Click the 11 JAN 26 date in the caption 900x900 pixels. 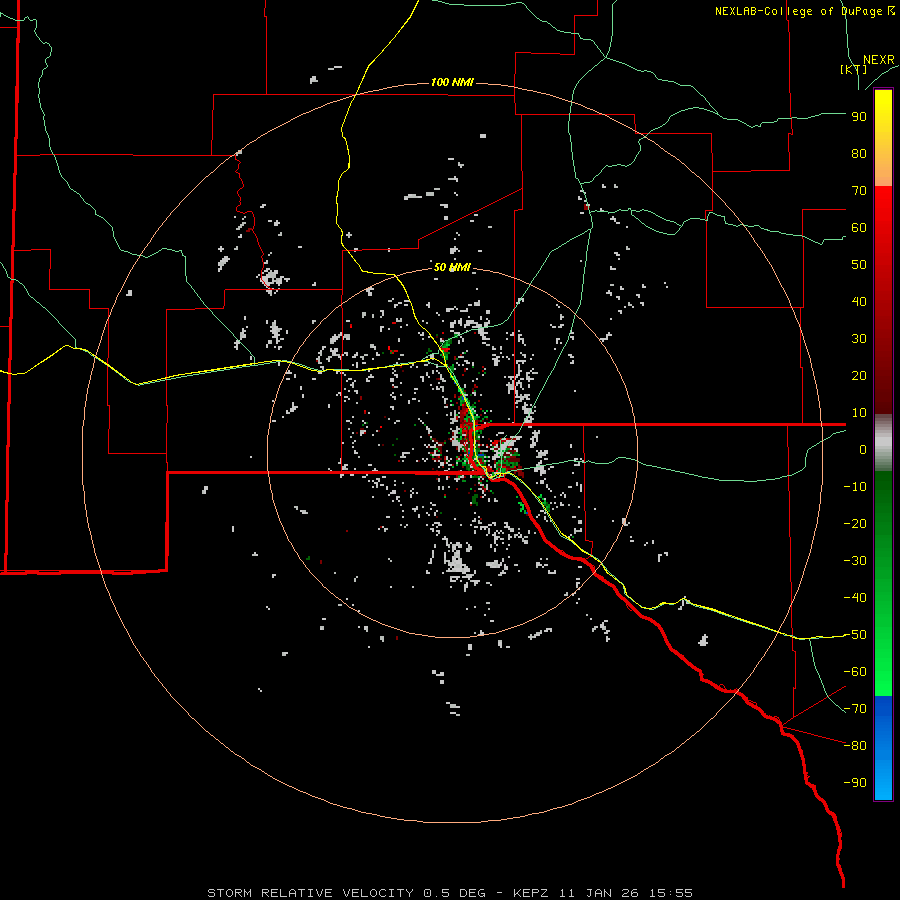point(599,893)
